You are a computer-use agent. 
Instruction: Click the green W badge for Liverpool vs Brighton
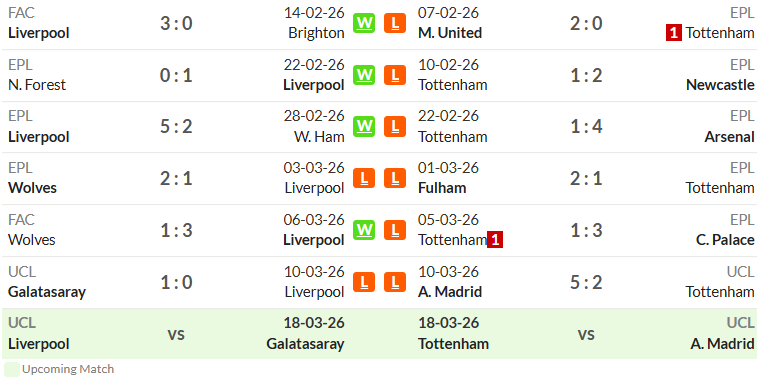pos(364,23)
